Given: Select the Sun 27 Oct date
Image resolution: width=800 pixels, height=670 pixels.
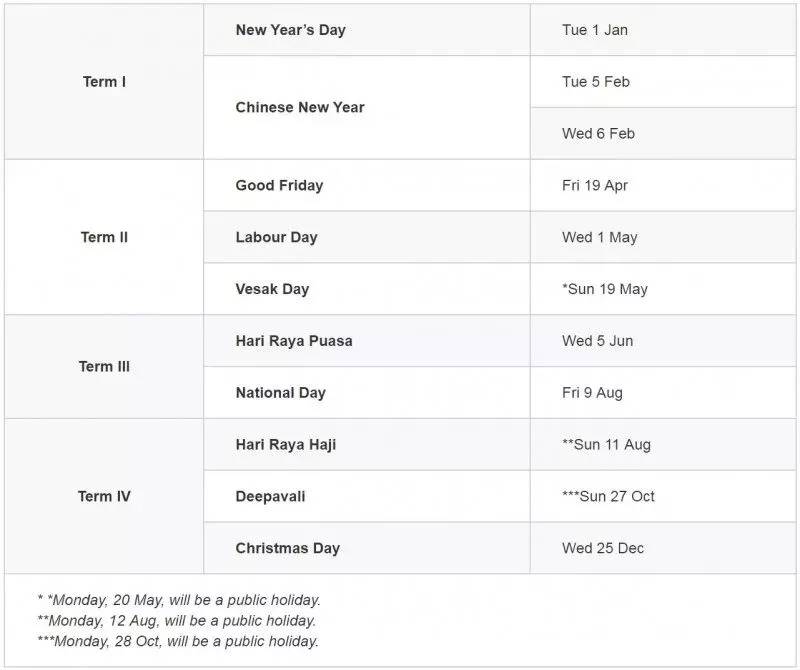Looking at the screenshot, I should (608, 496).
